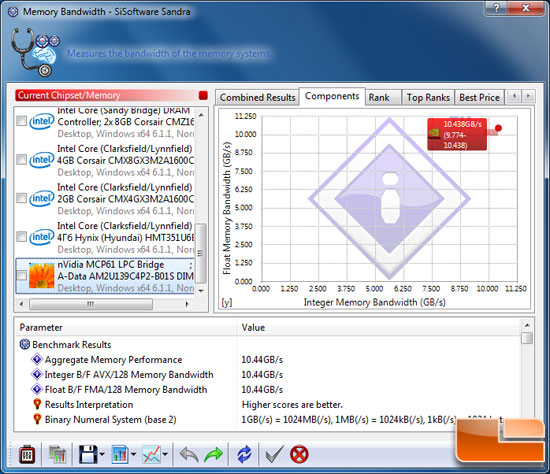Open the bar chart dropdown arrow
The height and width of the screenshot is (474, 550).
134,454
